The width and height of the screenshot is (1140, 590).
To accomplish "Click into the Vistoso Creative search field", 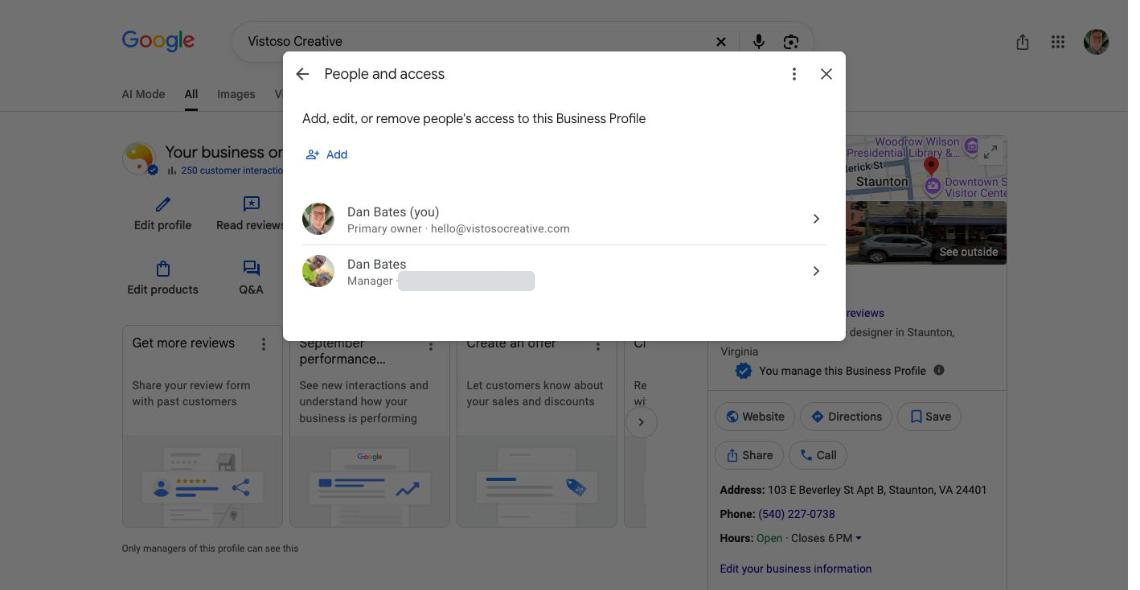I will (473, 42).
